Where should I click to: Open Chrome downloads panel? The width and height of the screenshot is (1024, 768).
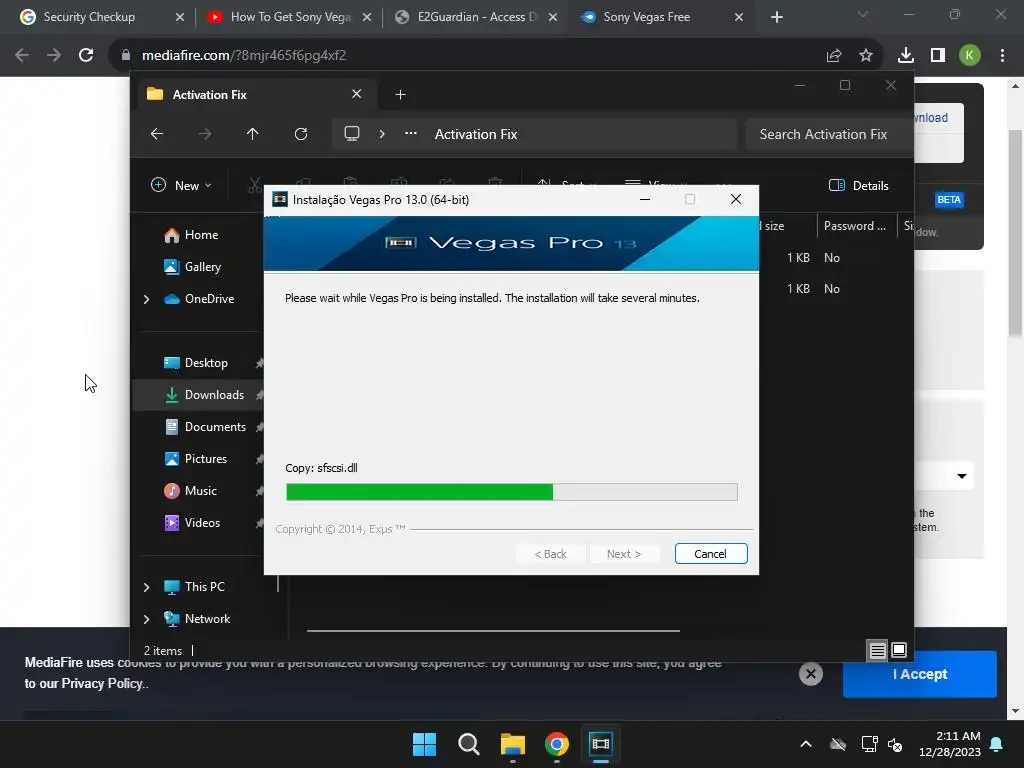point(906,56)
